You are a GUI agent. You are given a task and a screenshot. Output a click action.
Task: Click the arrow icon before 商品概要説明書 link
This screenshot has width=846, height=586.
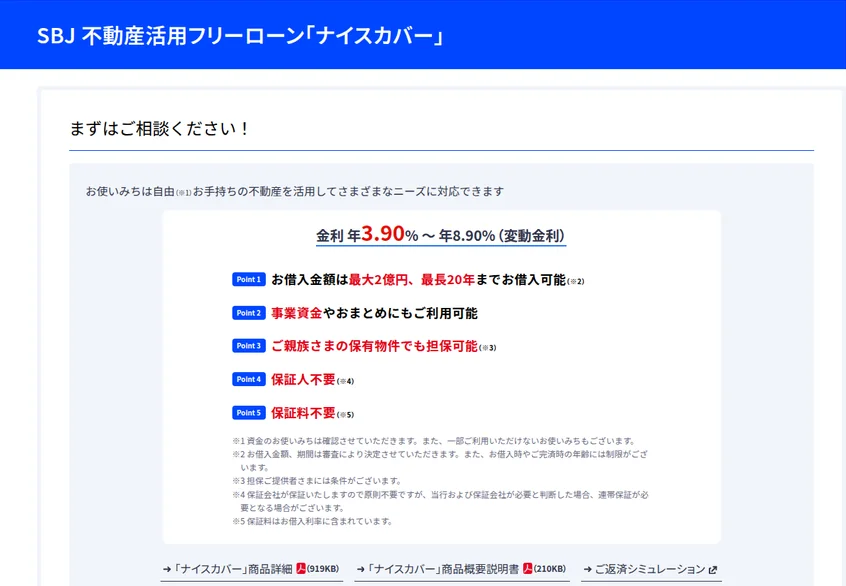pyautogui.click(x=360, y=569)
